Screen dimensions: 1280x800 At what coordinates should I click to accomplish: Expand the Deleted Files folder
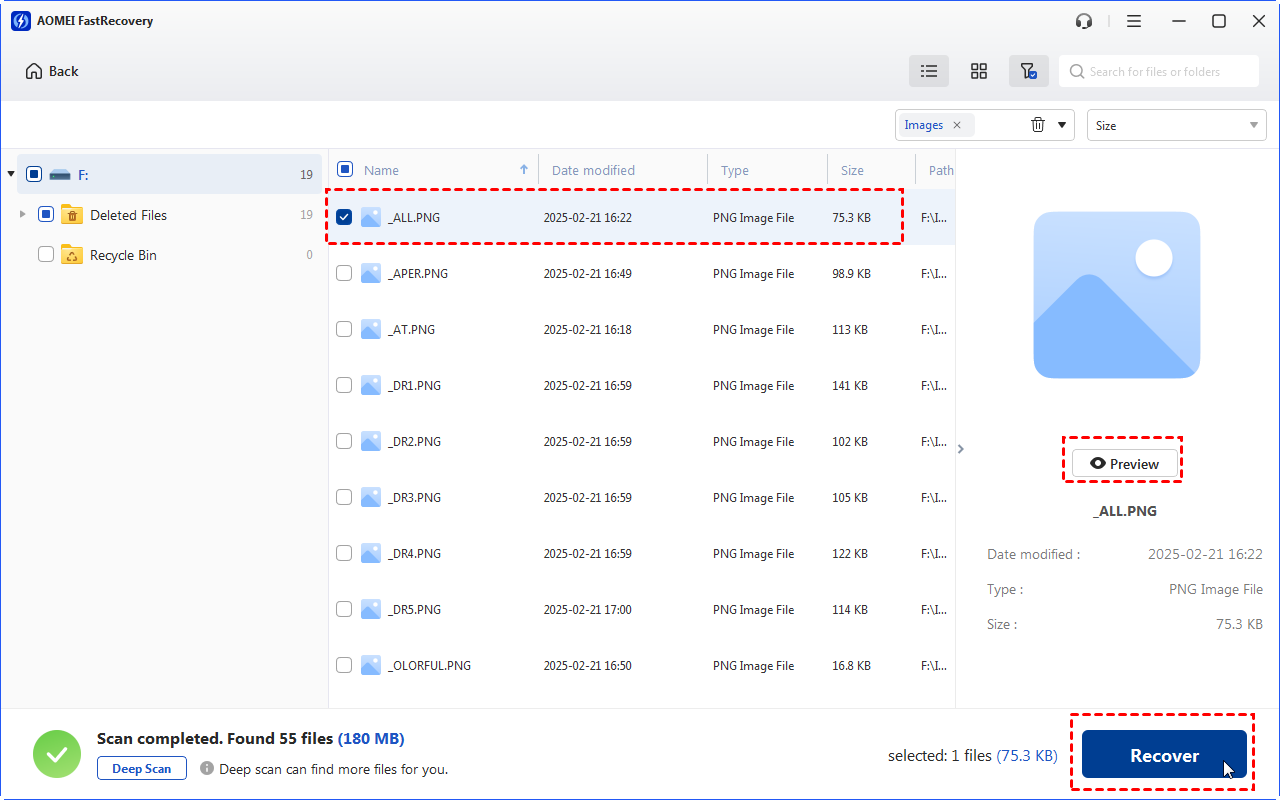[x=23, y=214]
